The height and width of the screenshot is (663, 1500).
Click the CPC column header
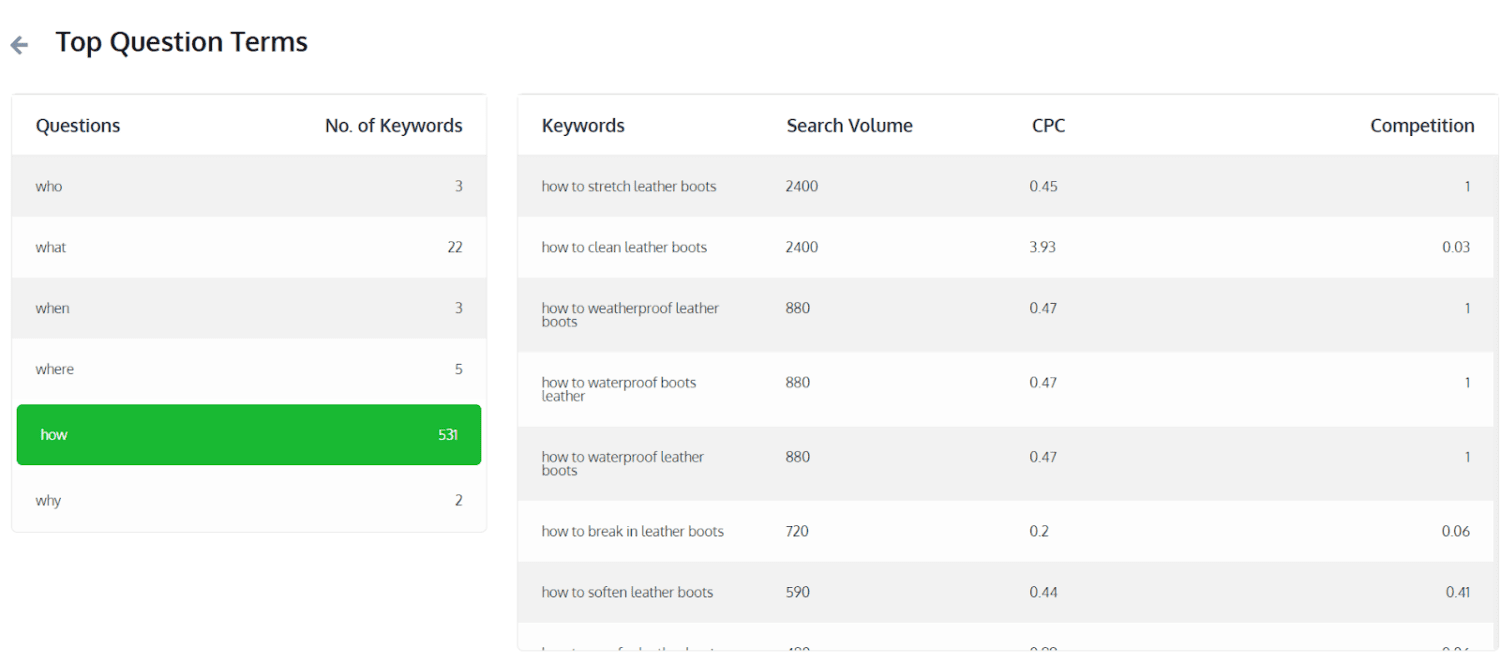tap(1048, 126)
